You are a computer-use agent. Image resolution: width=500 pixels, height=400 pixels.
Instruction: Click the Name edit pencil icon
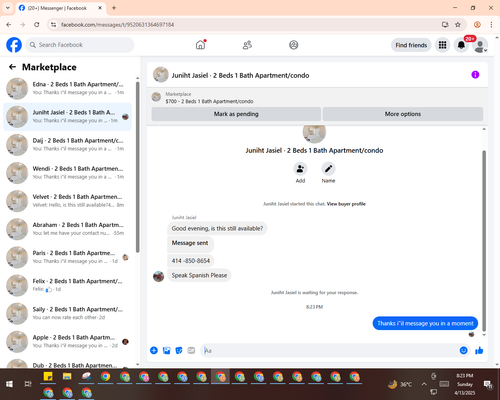tap(328, 169)
